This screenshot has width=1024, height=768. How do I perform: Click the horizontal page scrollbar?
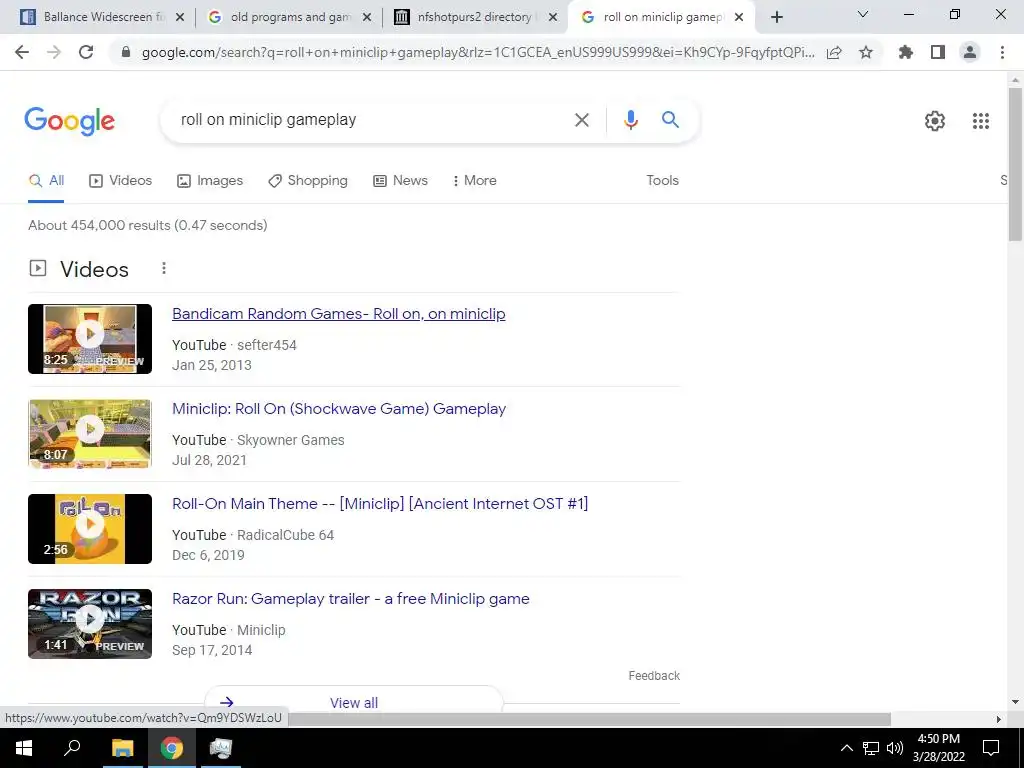click(x=590, y=719)
